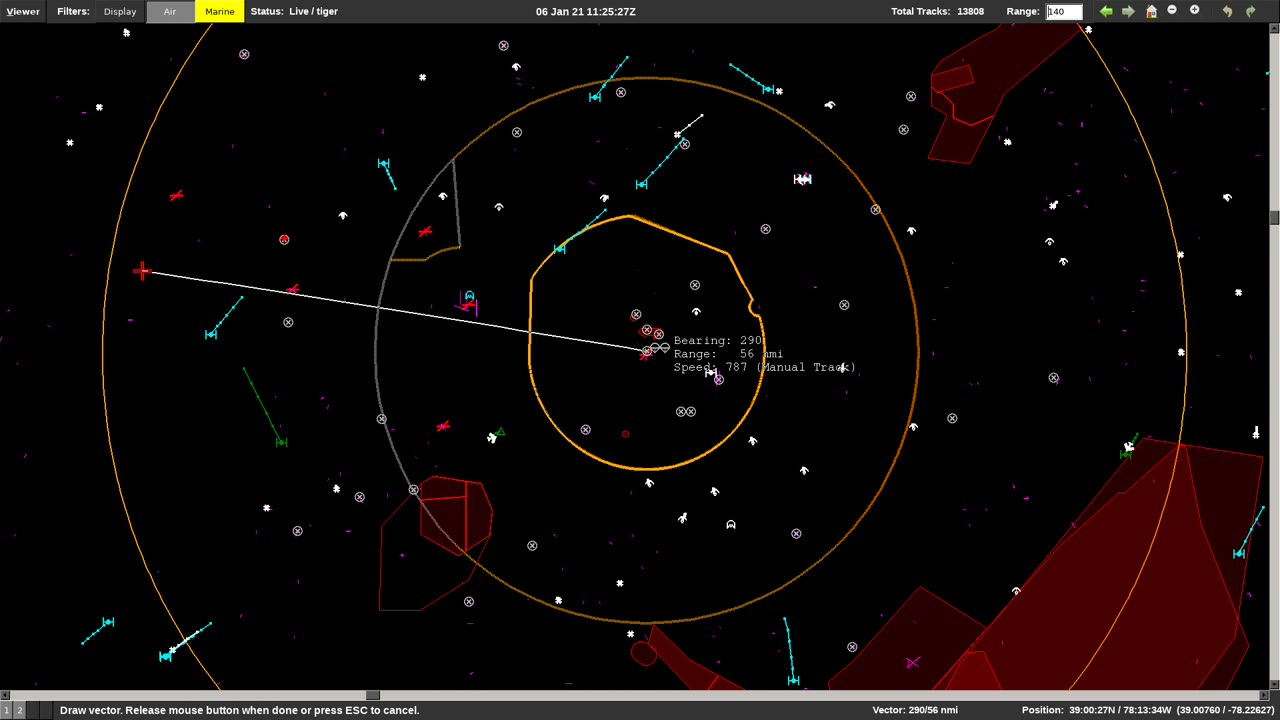Switch to view tab 1
The height and width of the screenshot is (720, 1280).
click(6, 710)
